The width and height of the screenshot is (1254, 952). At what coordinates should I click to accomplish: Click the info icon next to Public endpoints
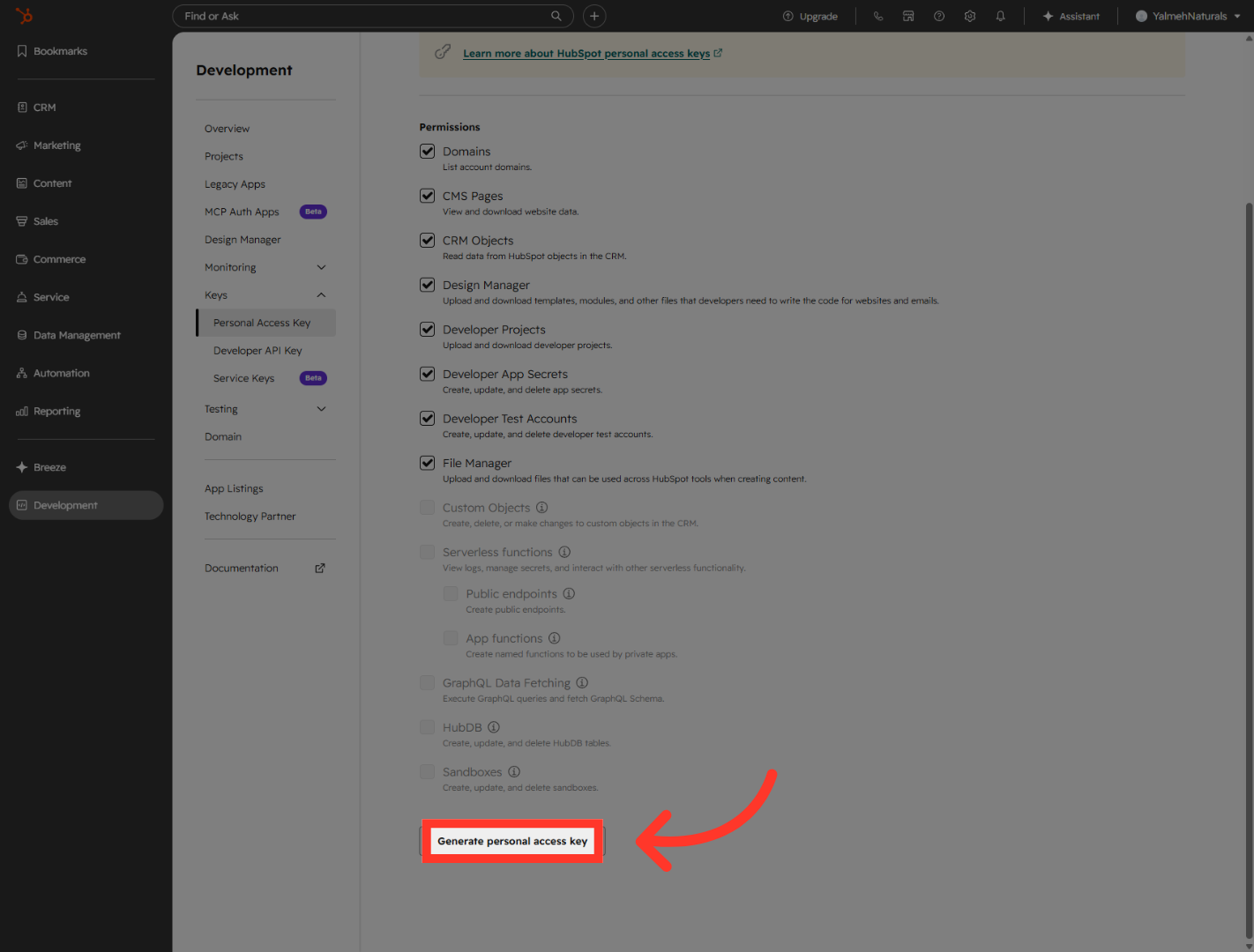569,594
